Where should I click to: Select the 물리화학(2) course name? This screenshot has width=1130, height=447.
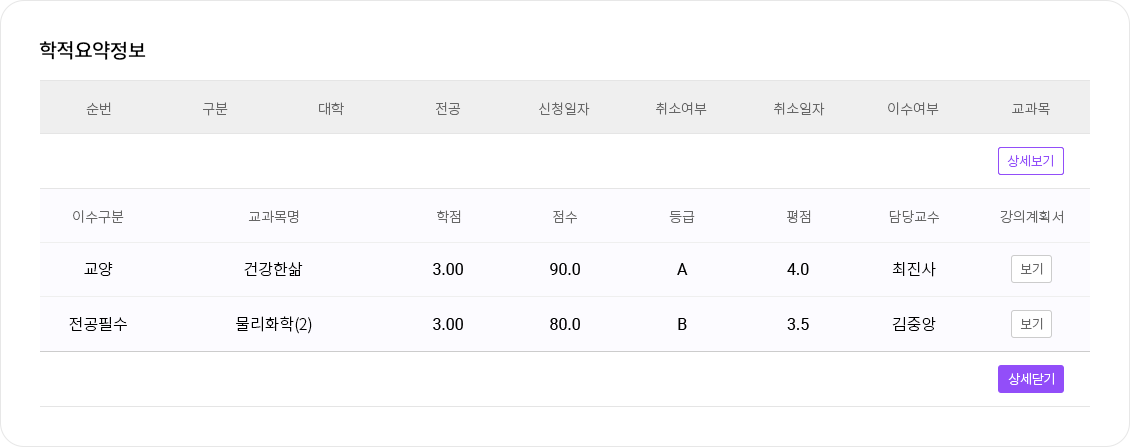click(274, 324)
